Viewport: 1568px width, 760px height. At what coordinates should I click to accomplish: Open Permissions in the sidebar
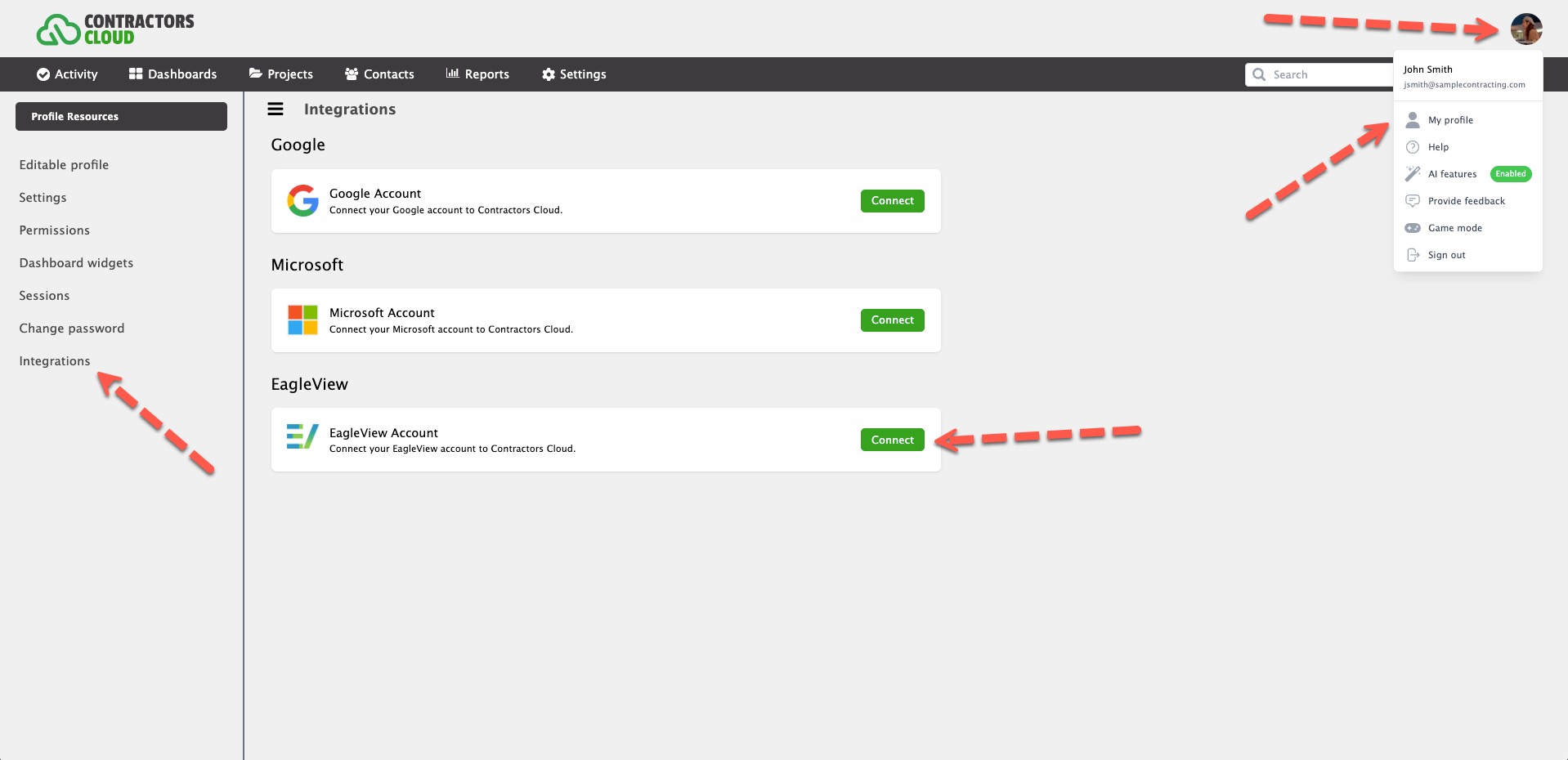pos(54,230)
